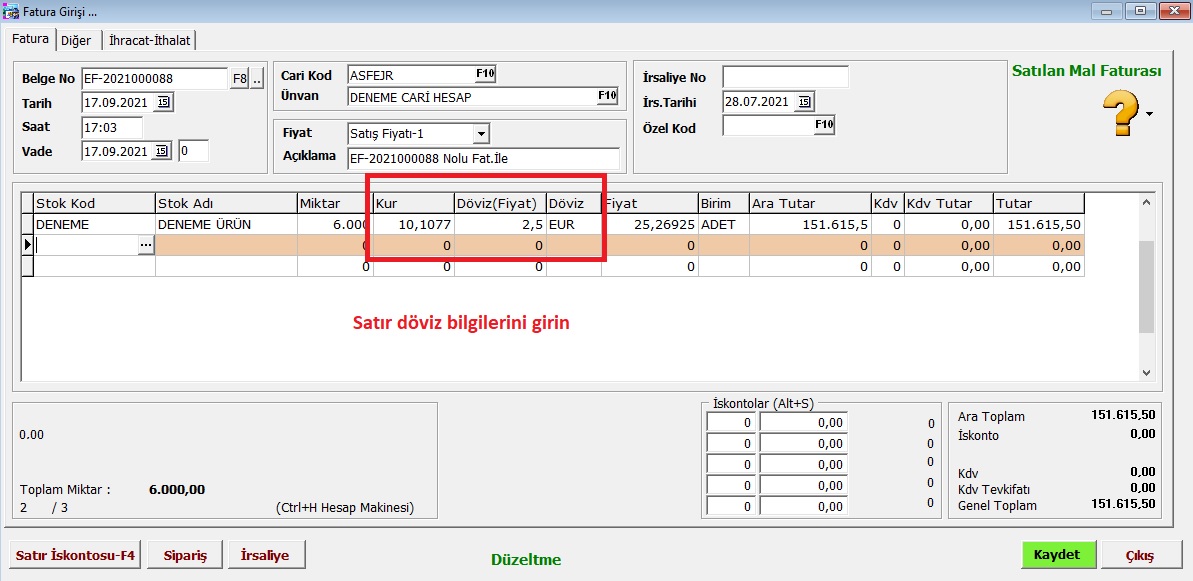Open the Stok Kod ellipsis lookup button
1193x581 pixels.
coord(146,245)
